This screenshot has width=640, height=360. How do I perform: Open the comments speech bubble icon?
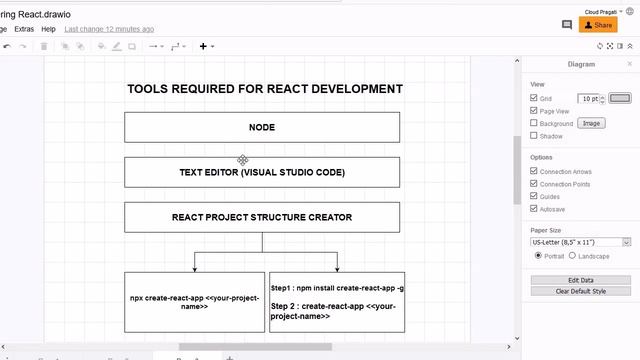pos(567,25)
